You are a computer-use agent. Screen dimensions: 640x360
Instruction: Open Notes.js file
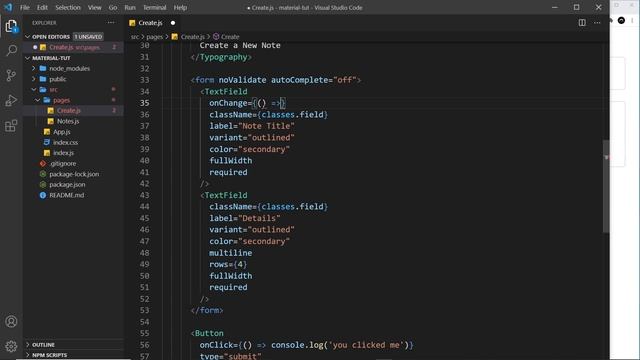[x=68, y=121]
